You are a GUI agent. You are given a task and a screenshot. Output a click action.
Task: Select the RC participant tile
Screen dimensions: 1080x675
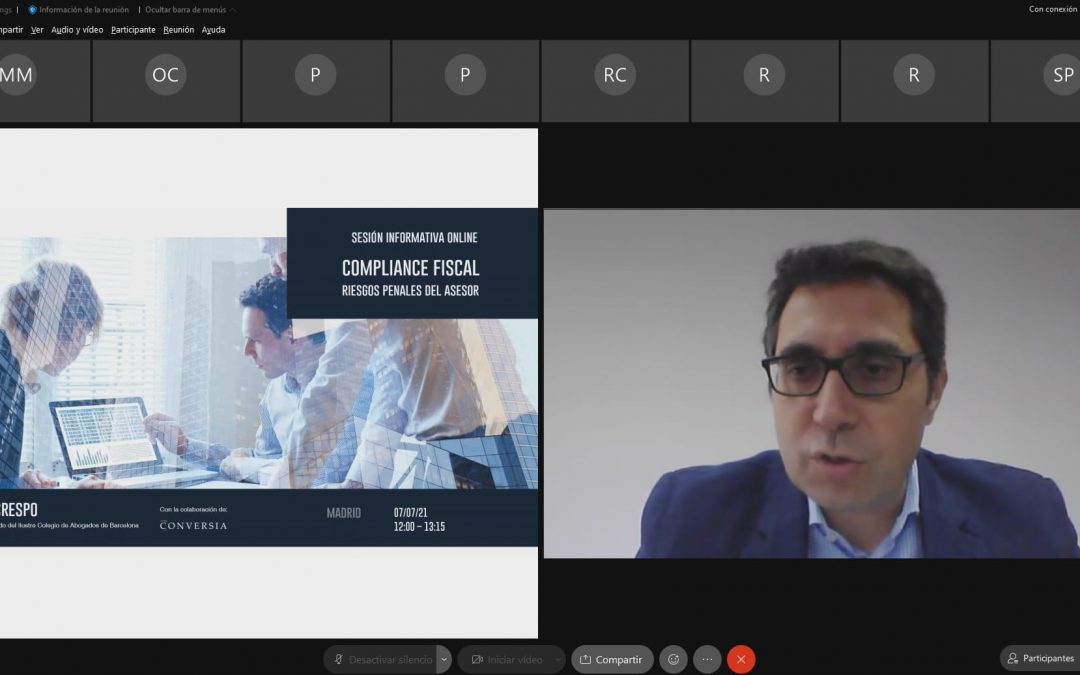(x=615, y=81)
